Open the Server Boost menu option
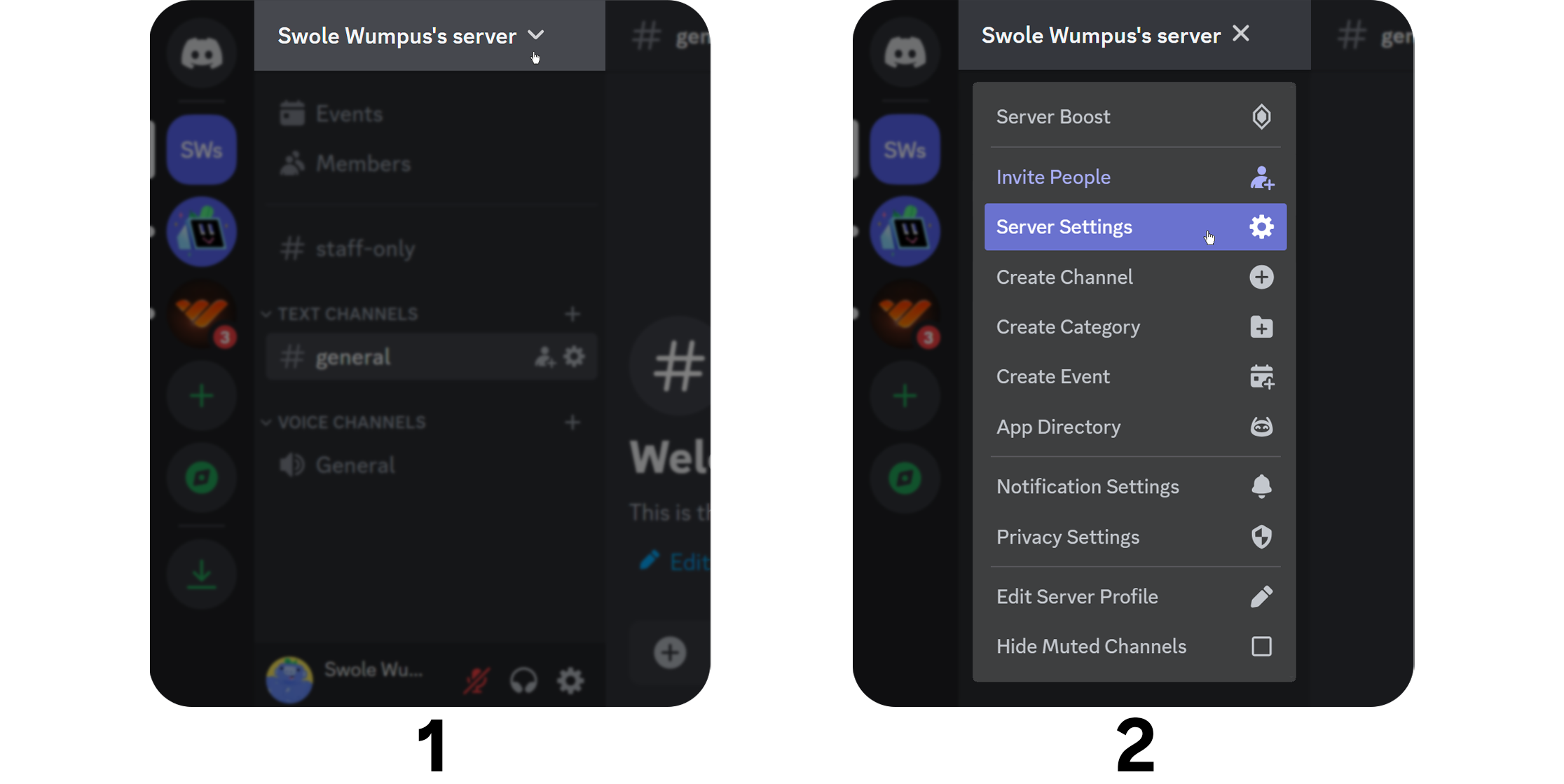The image size is (1564, 784). coord(1134,117)
